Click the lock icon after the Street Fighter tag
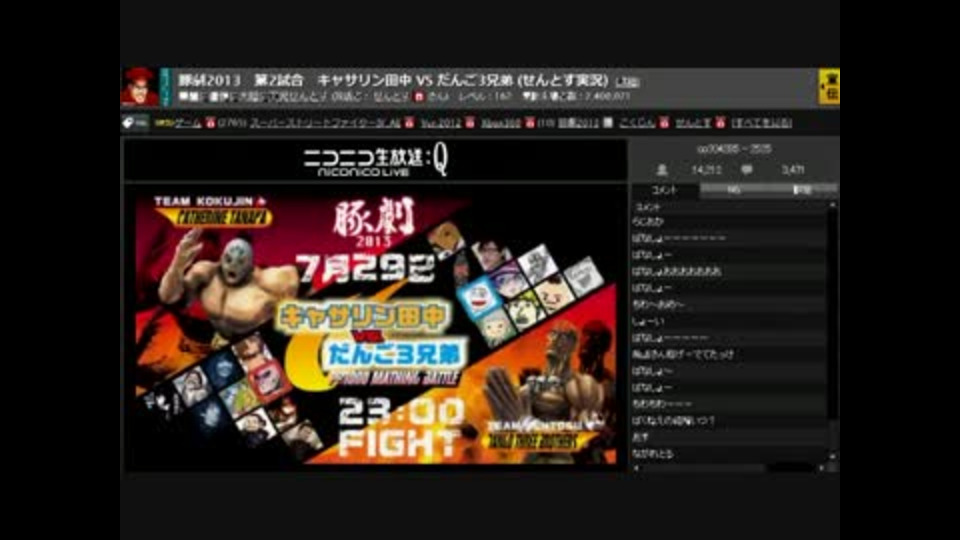Screen dimensions: 960x540 409,123
